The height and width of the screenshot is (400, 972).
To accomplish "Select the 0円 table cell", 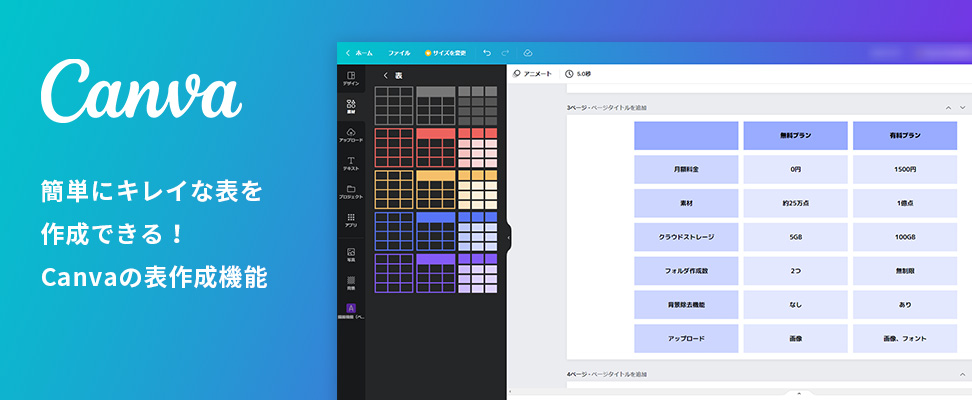I will pos(795,169).
